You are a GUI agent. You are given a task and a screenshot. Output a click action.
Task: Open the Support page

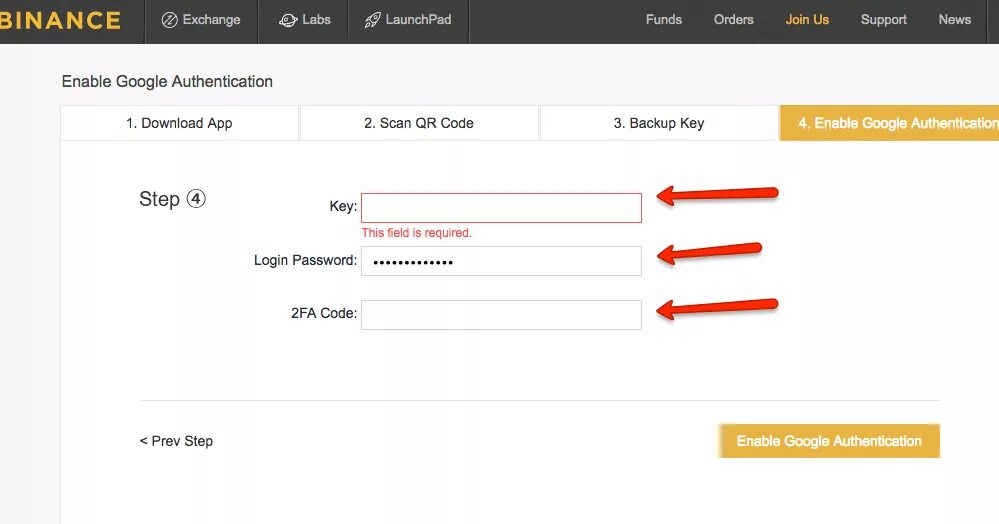[884, 19]
